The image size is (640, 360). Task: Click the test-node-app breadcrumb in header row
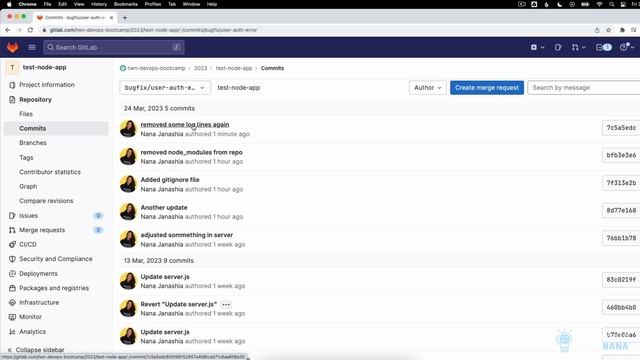(238, 88)
